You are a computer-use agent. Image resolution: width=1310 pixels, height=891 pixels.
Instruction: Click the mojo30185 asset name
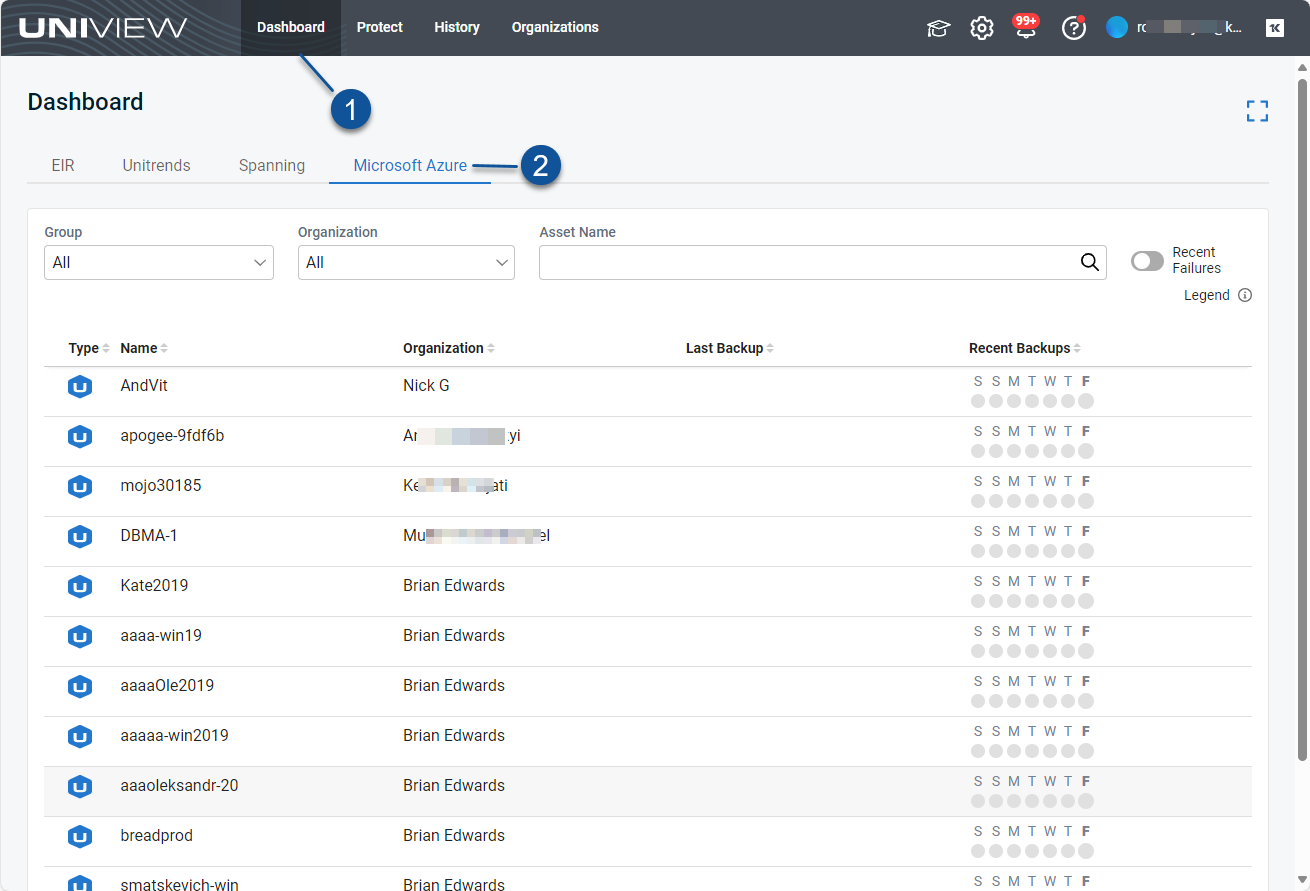tap(160, 486)
